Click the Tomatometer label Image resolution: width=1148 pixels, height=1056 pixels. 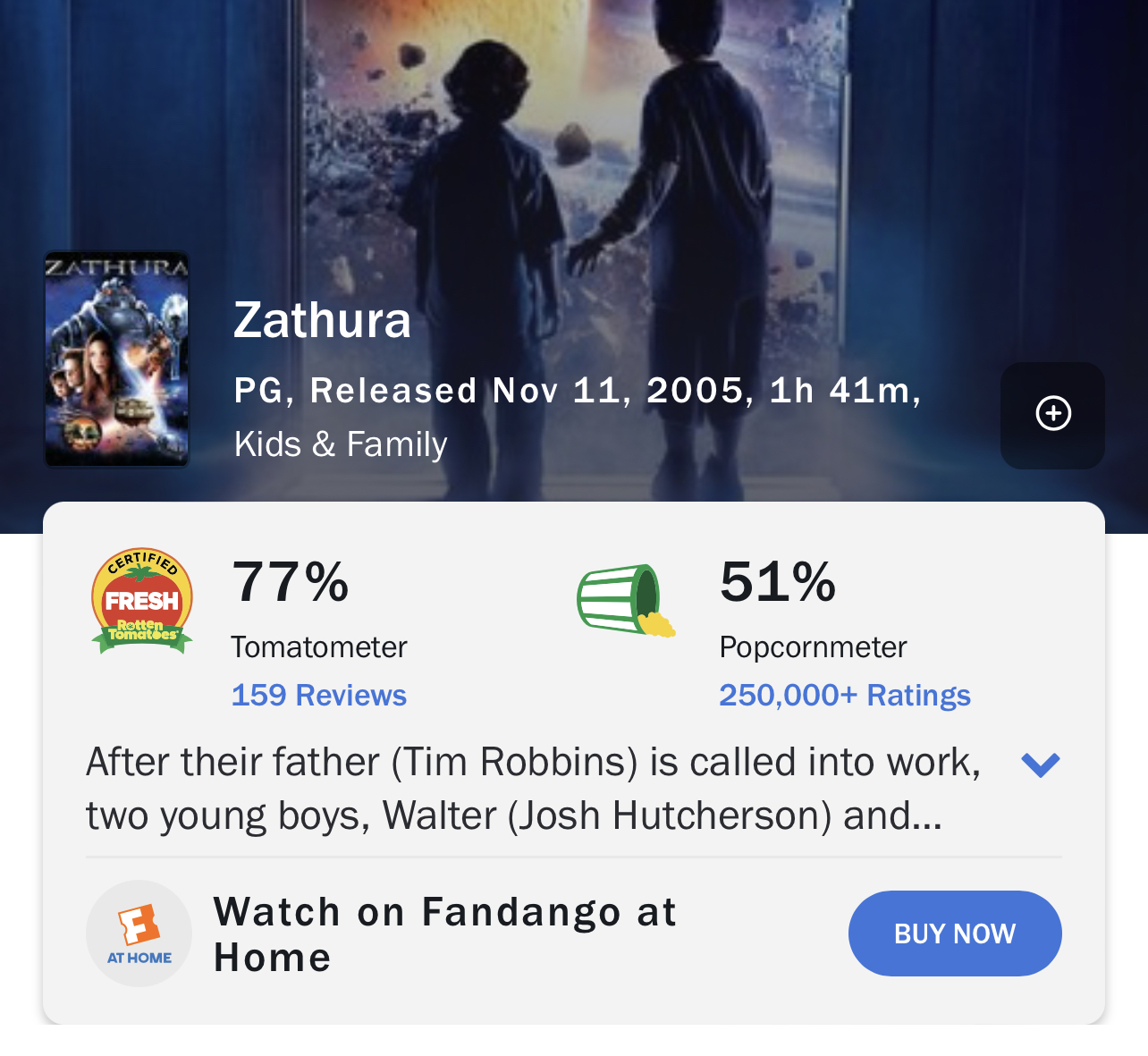319,646
